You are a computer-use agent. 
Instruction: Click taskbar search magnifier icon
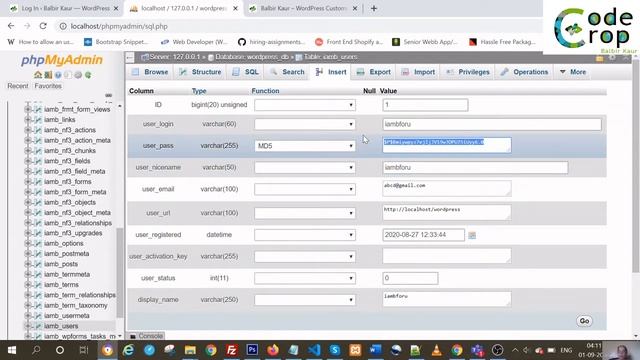click(36, 350)
